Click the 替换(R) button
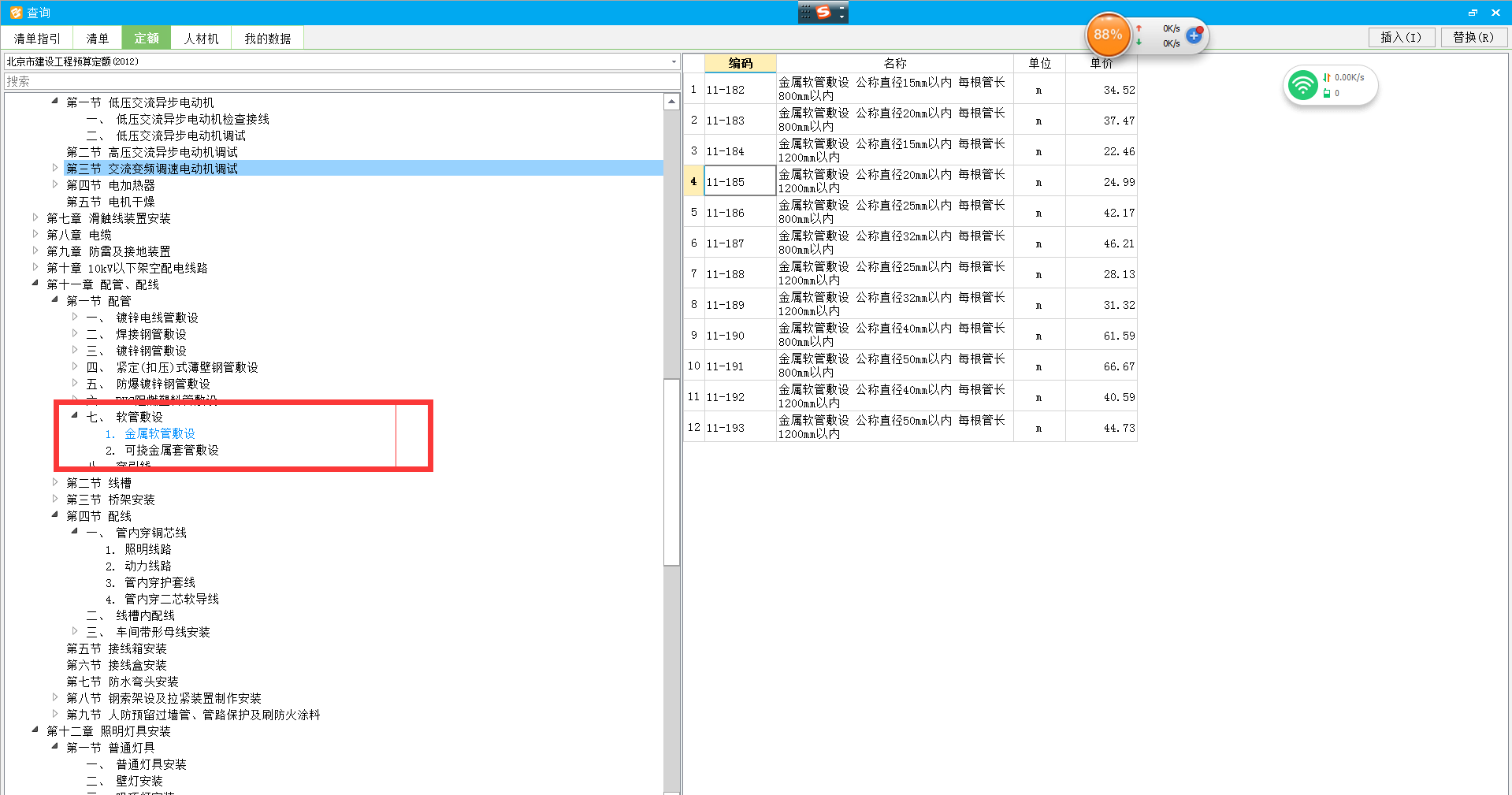Viewport: 1512px width, 795px height. coord(1473,37)
